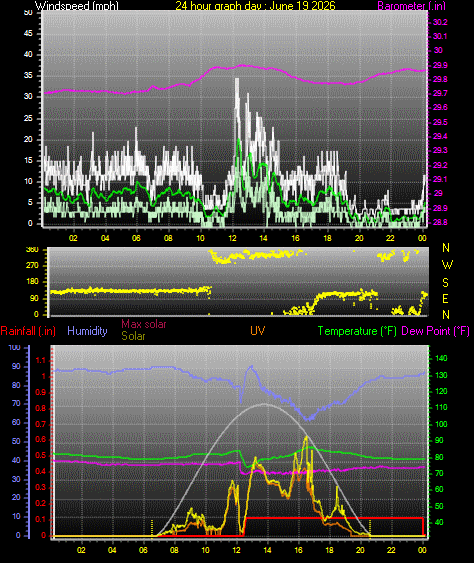Click the E compass direction label
This screenshot has height=563, width=474.
445,298
